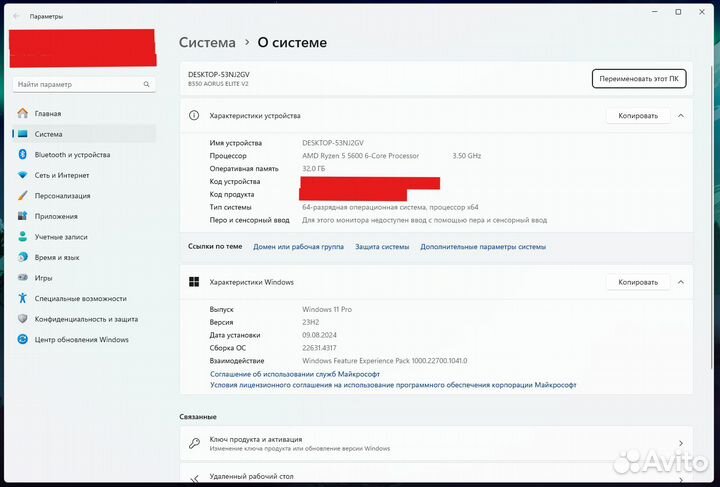Open Дополнительные параметры системы link

(483, 246)
